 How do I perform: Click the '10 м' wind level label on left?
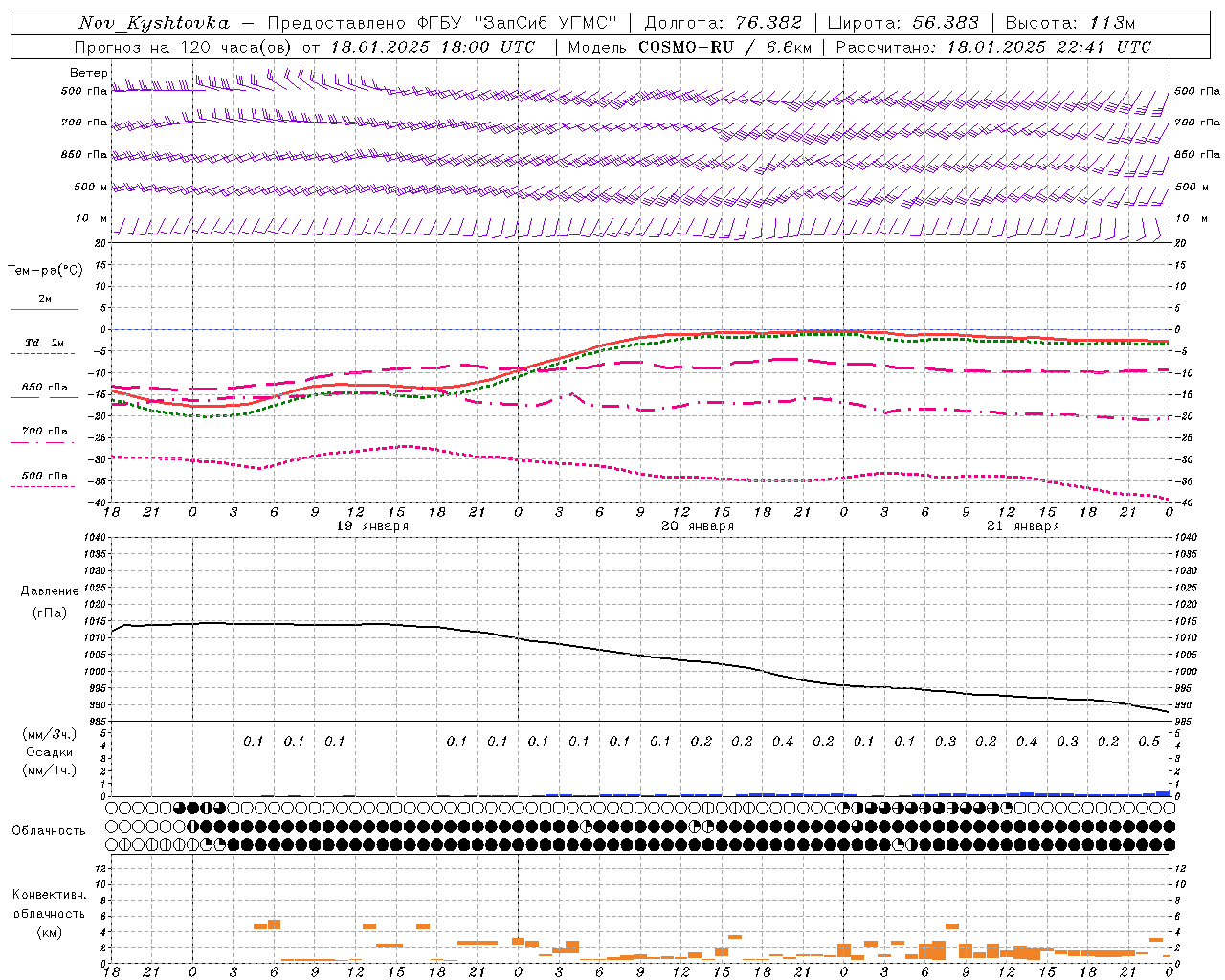pyautogui.click(x=92, y=218)
